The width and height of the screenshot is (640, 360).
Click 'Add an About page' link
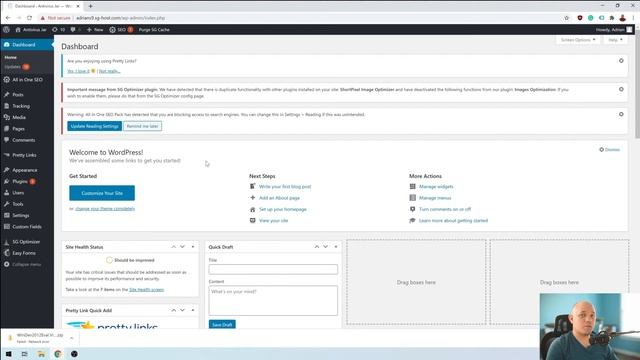(x=279, y=198)
